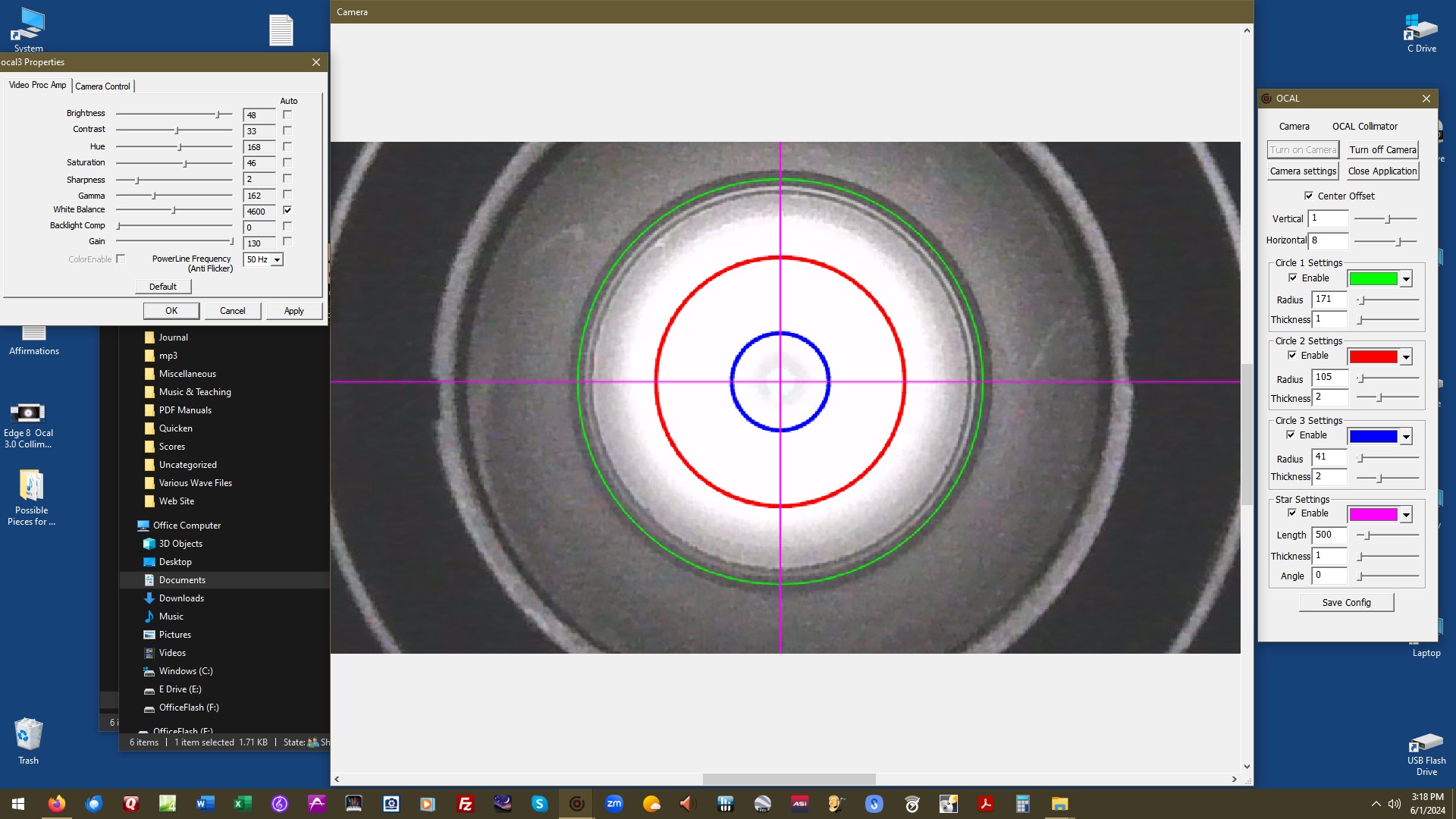Open the weather app taskbar icon
This screenshot has height=819, width=1456.
pyautogui.click(x=651, y=804)
